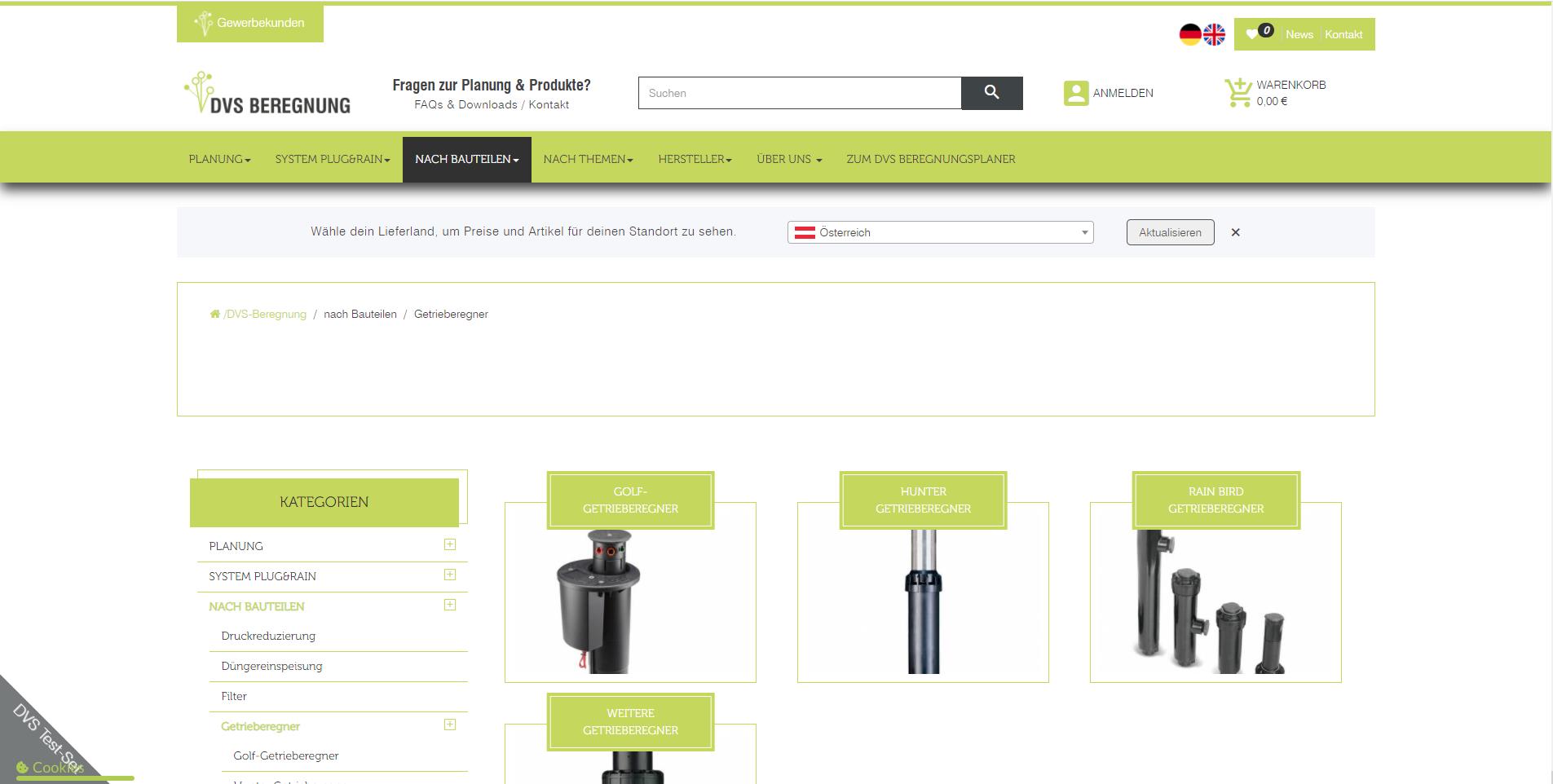
Task: Select NACH BAUTEILEN in sidebar categories
Action: click(256, 606)
